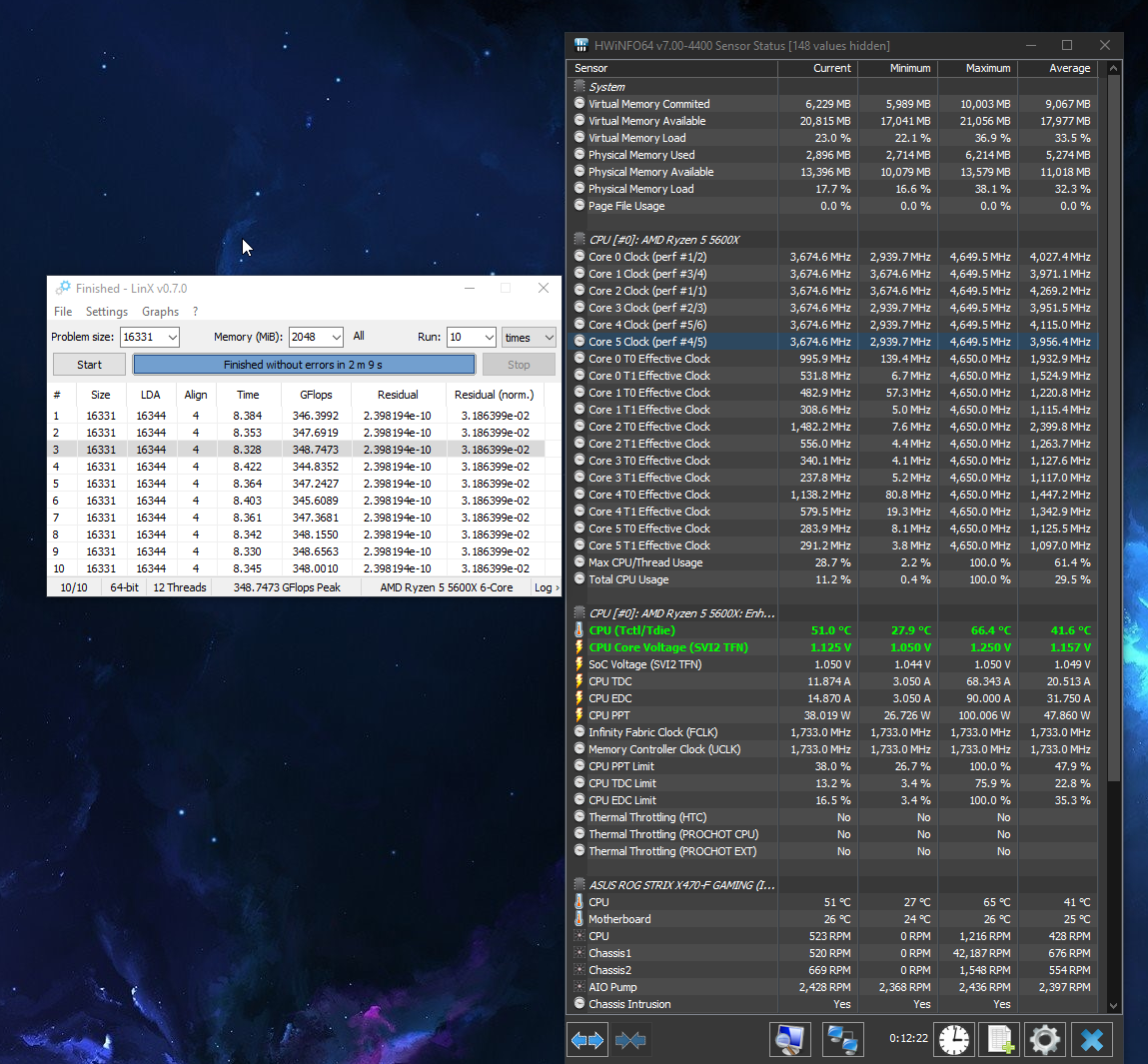Reset sensor values with the clock icon
Viewport: 1148px width, 1064px height.
click(954, 1040)
